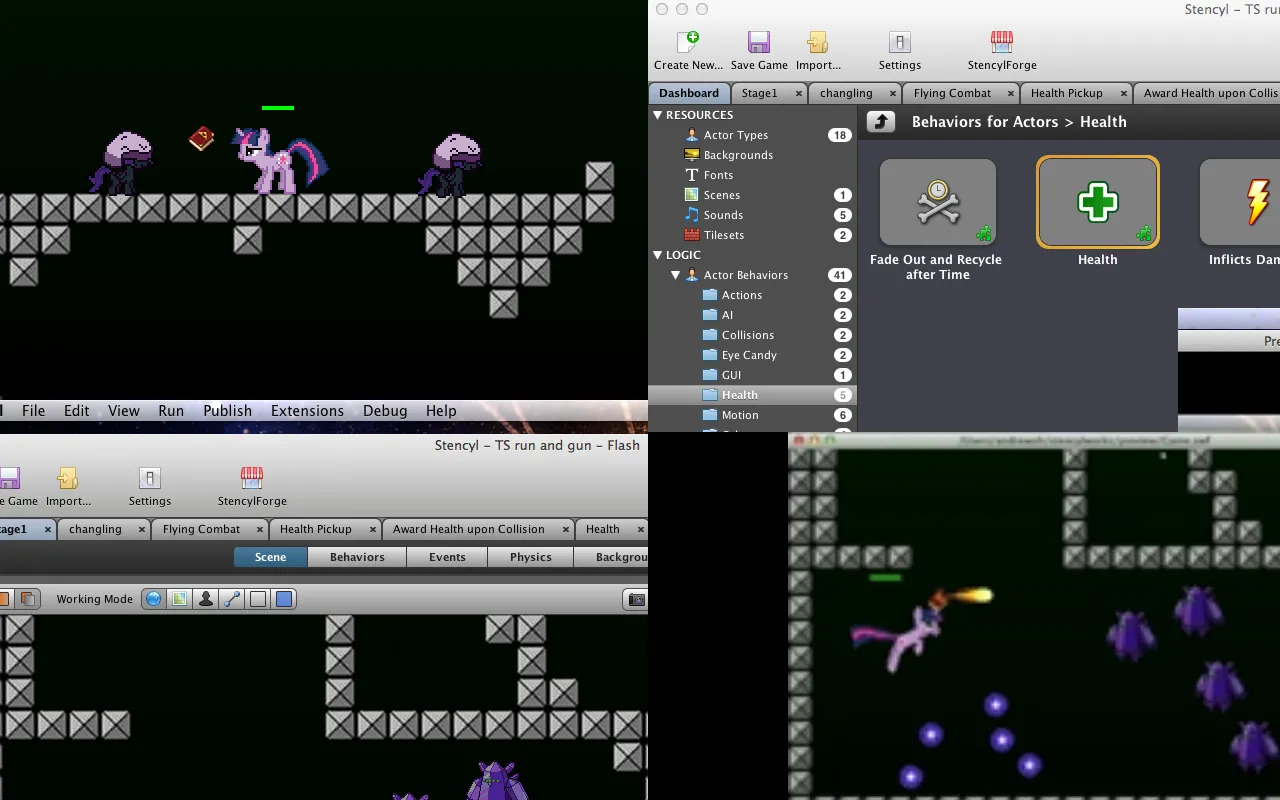Close the Health tab in scene editor
This screenshot has width=1280, height=800.
[640, 529]
